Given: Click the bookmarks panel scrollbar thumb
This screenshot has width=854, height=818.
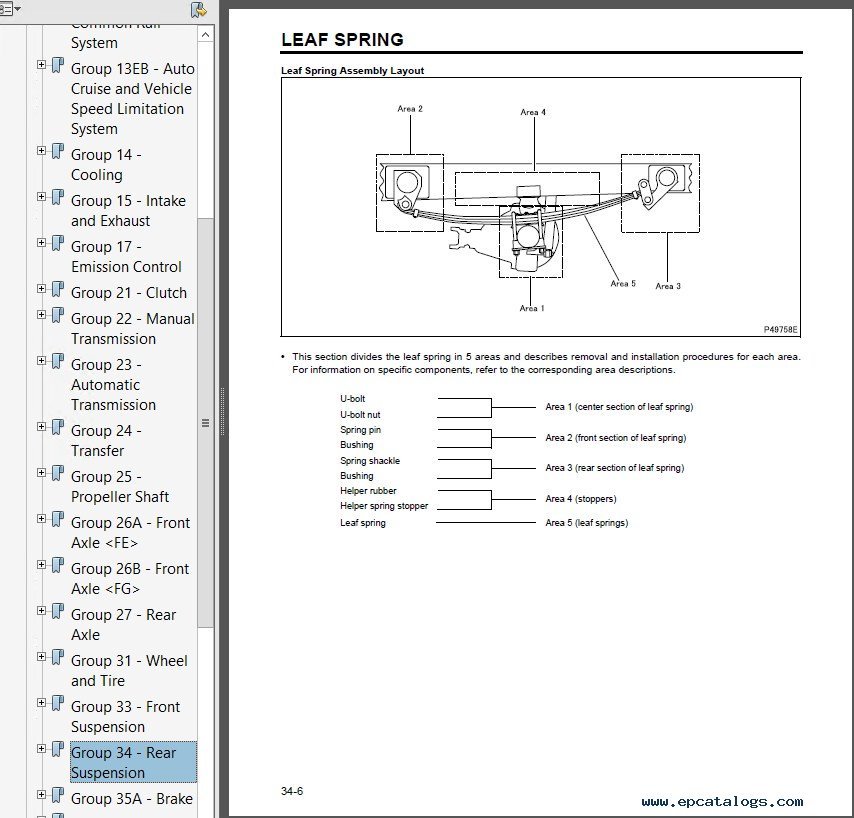Looking at the screenshot, I should (x=205, y=423).
